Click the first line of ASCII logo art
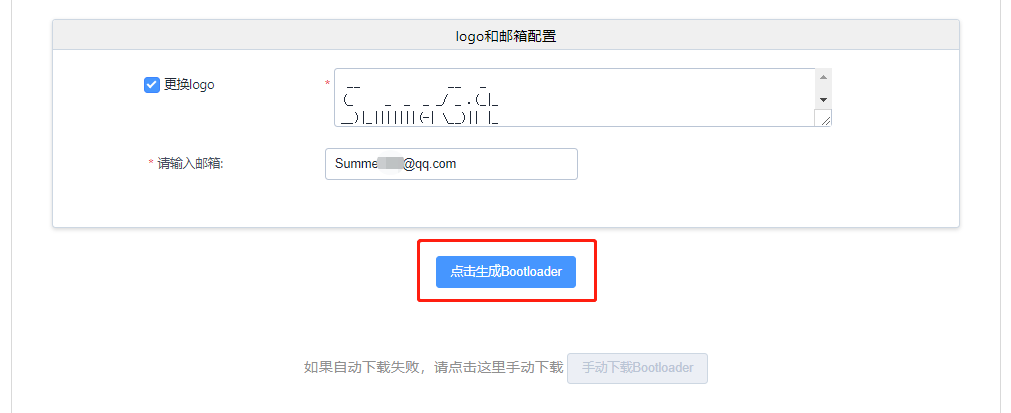This screenshot has height=413, width=1011. pos(417,85)
